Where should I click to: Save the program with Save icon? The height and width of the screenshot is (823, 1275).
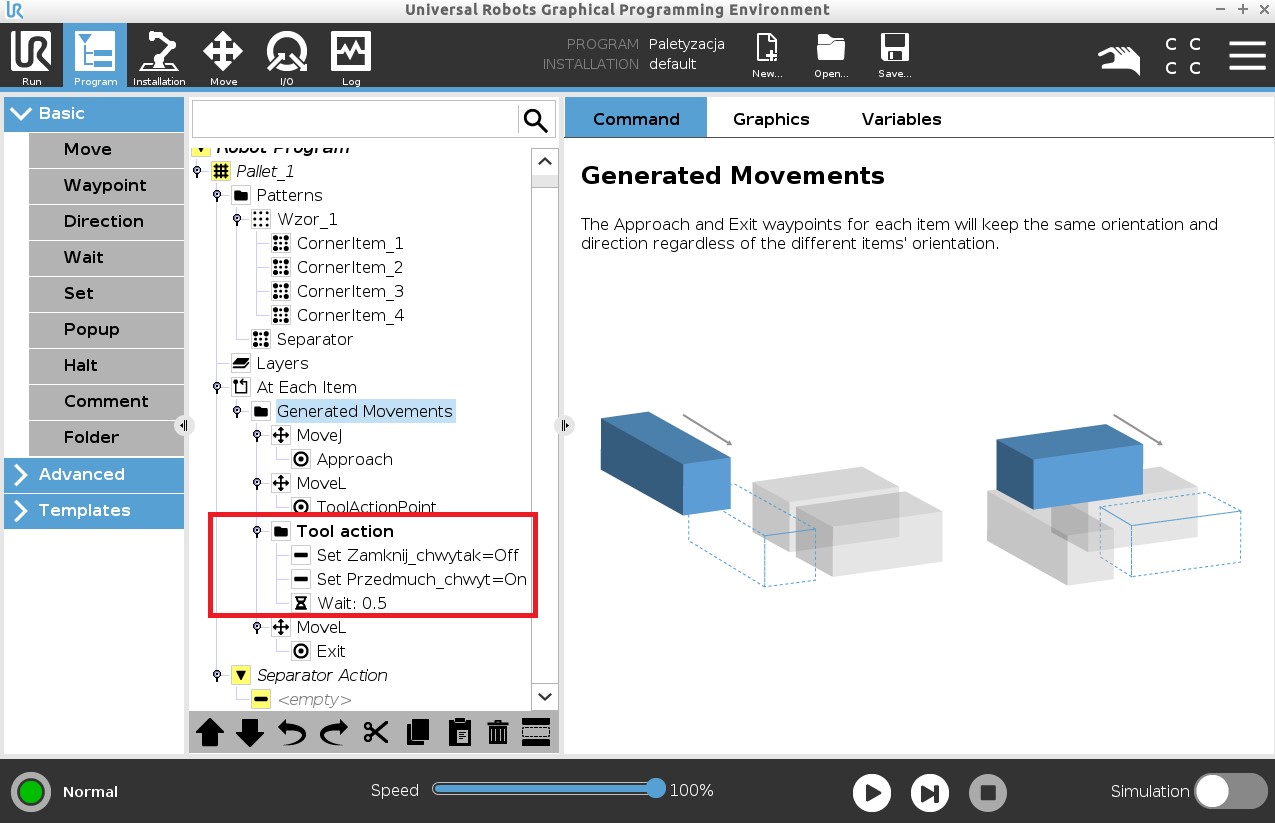(x=894, y=56)
